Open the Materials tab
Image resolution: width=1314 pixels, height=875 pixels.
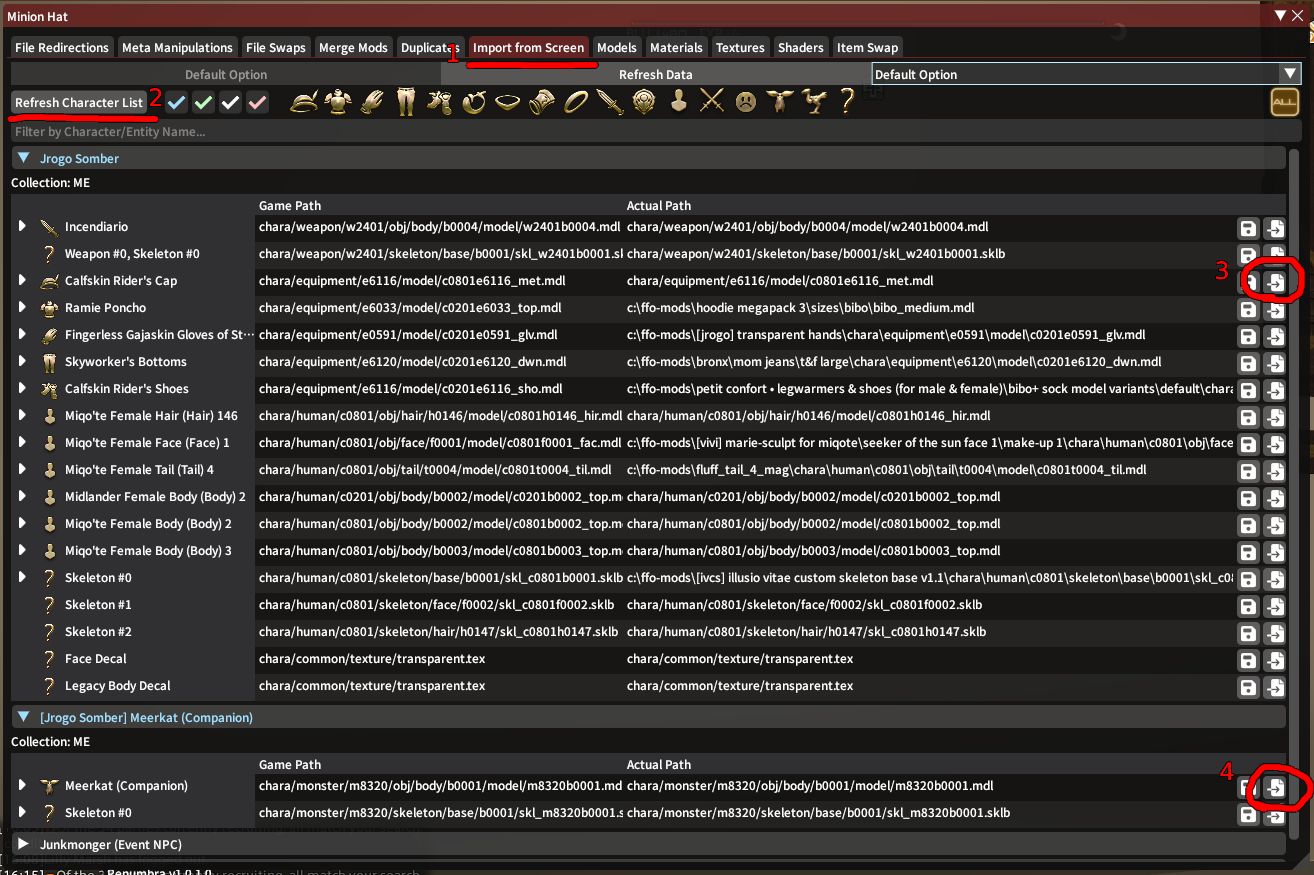click(676, 47)
